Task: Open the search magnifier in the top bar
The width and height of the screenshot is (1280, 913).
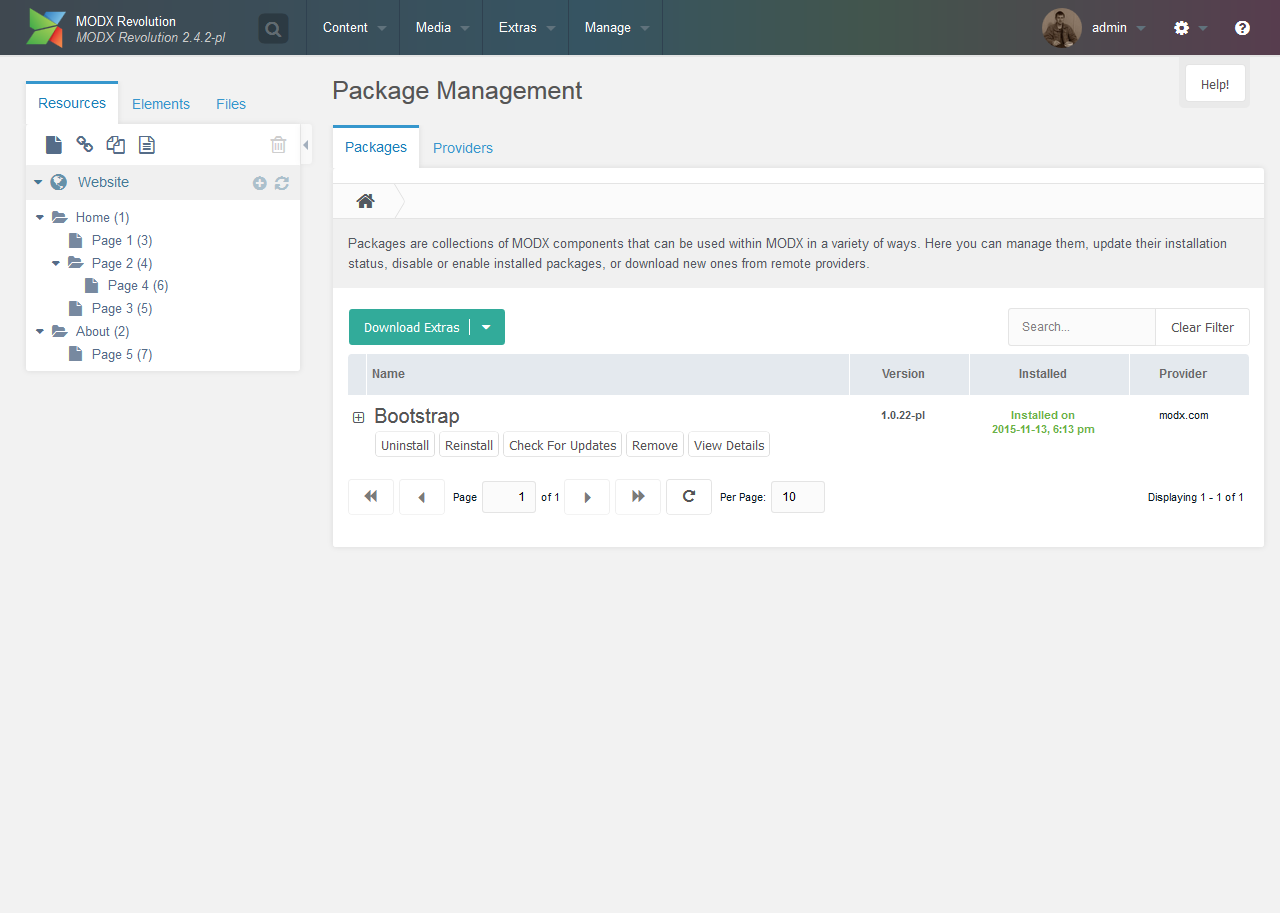Action: 273,28
